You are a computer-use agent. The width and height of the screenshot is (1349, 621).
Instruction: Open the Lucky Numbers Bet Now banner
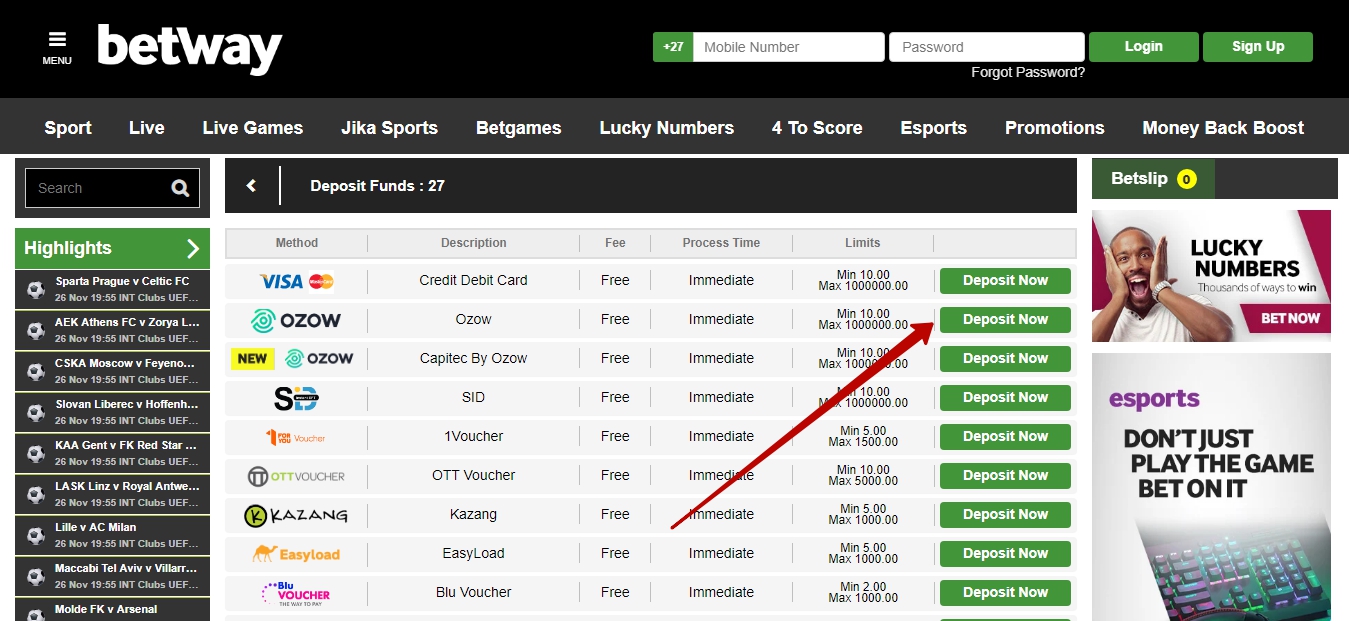point(1211,276)
